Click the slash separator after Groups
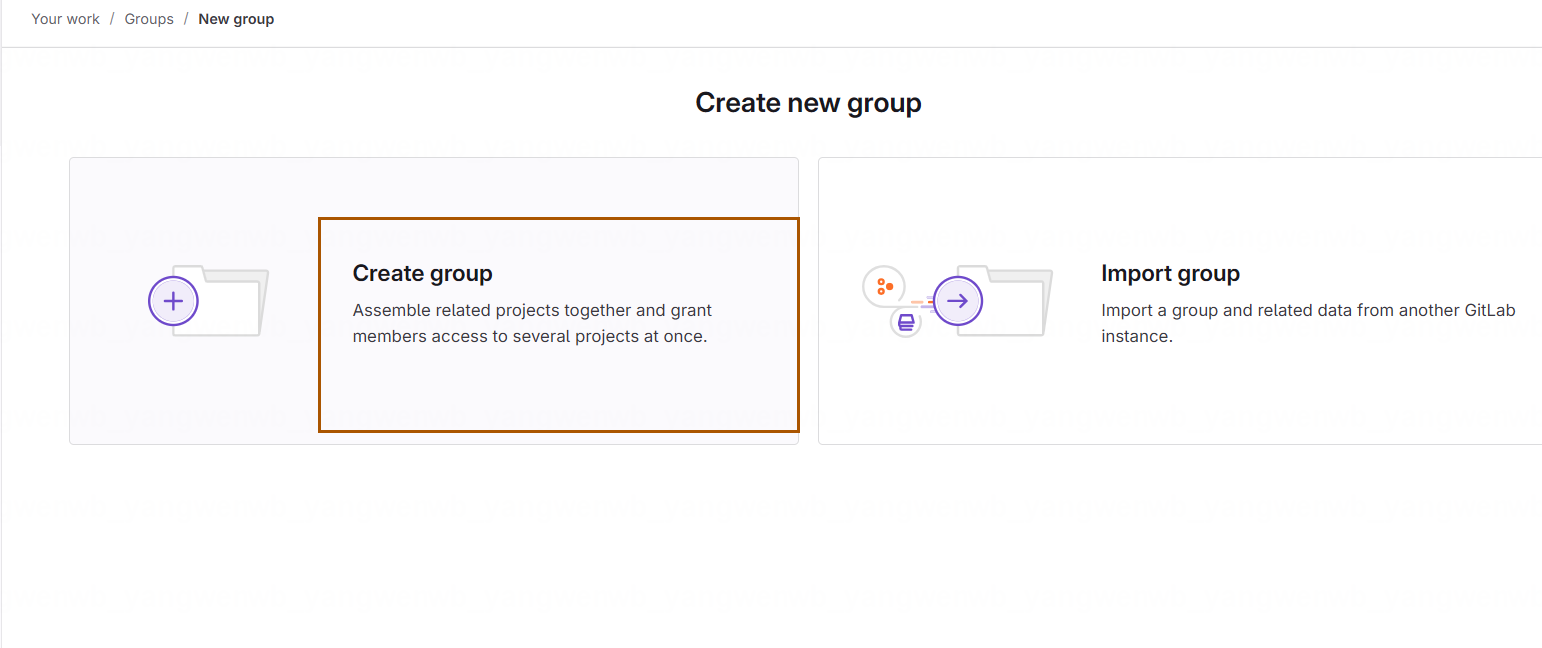The height and width of the screenshot is (648, 1542). pos(186,19)
